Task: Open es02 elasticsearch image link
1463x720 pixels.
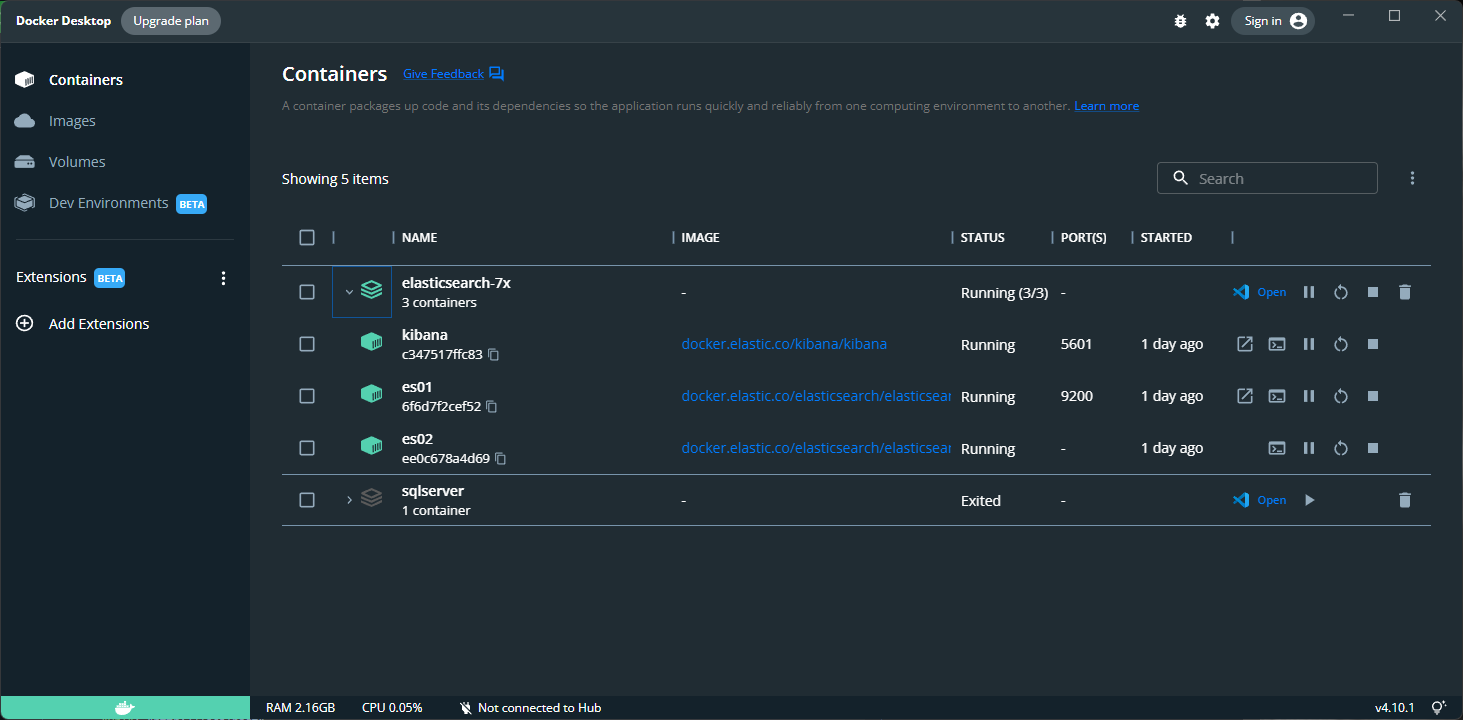Action: click(816, 448)
